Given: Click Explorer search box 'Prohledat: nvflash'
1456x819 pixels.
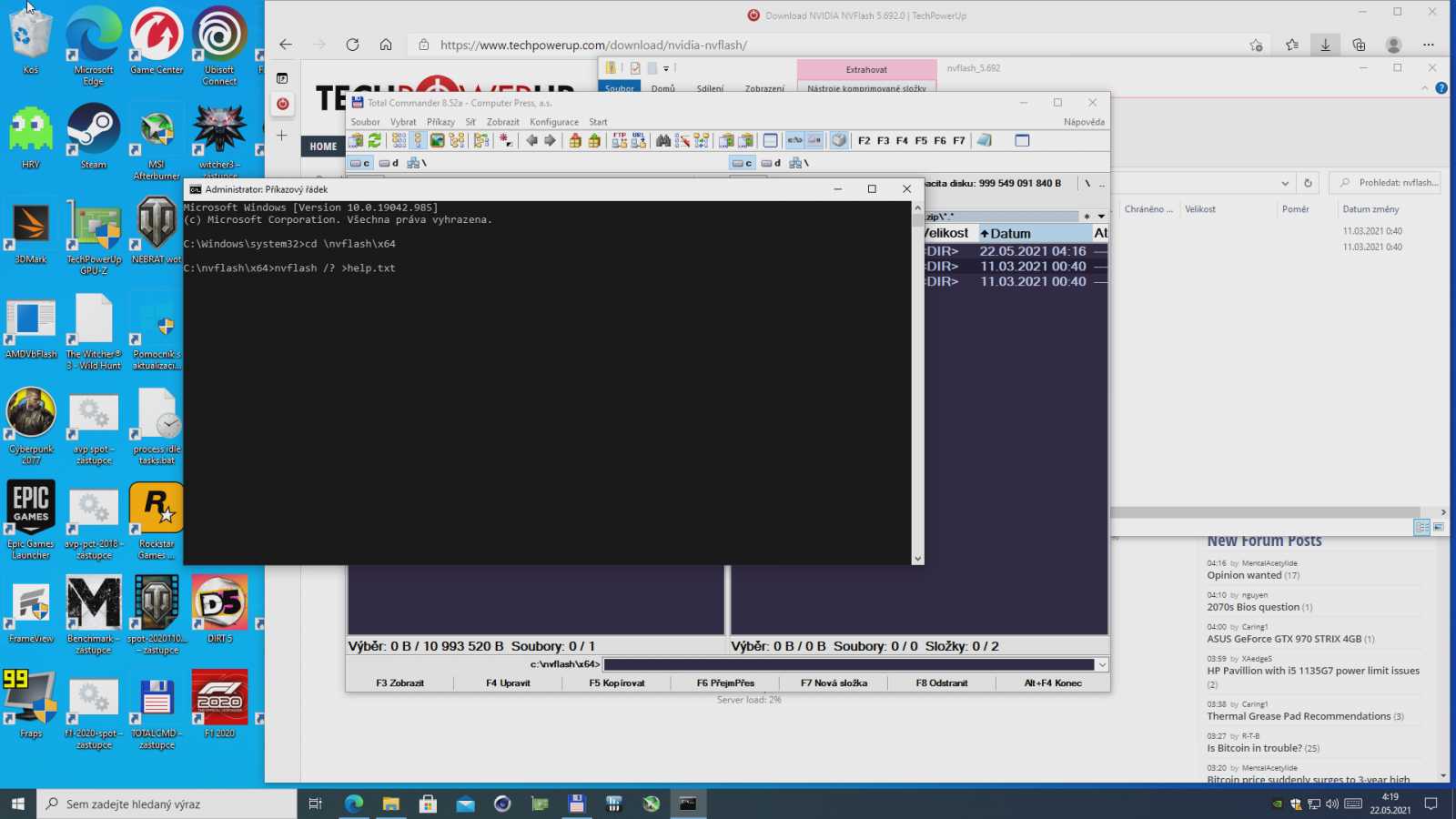Looking at the screenshot, I should pyautogui.click(x=1387, y=183).
